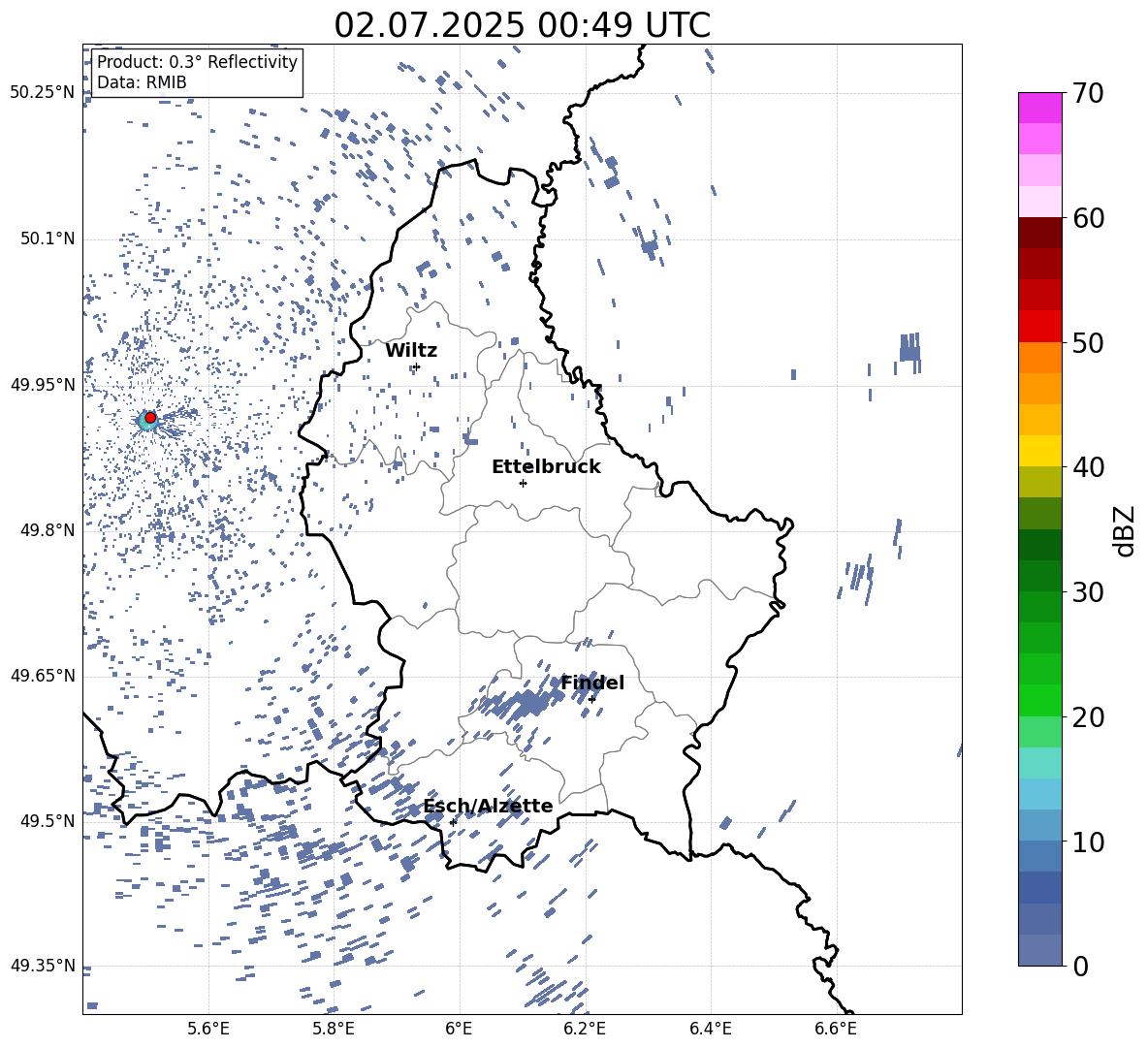The height and width of the screenshot is (1048, 1148).
Task: Click the 49.95°N latitude label
Action: (x=43, y=384)
